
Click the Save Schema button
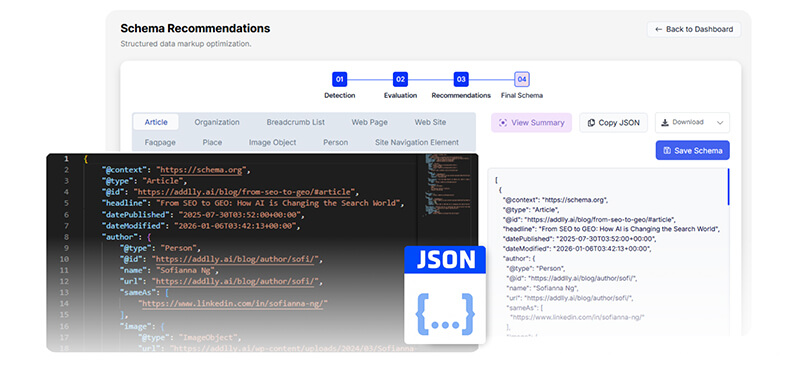[692, 151]
